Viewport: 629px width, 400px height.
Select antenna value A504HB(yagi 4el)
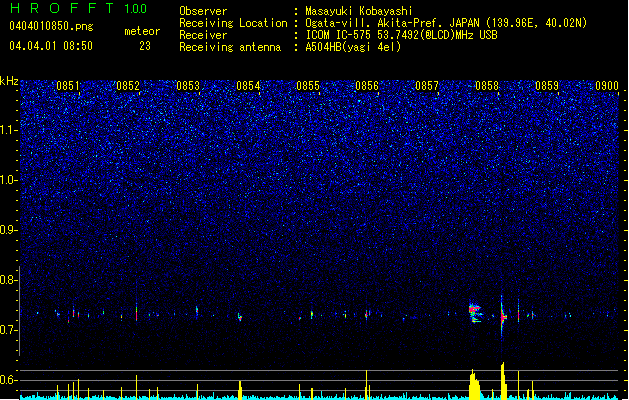click(x=353, y=47)
